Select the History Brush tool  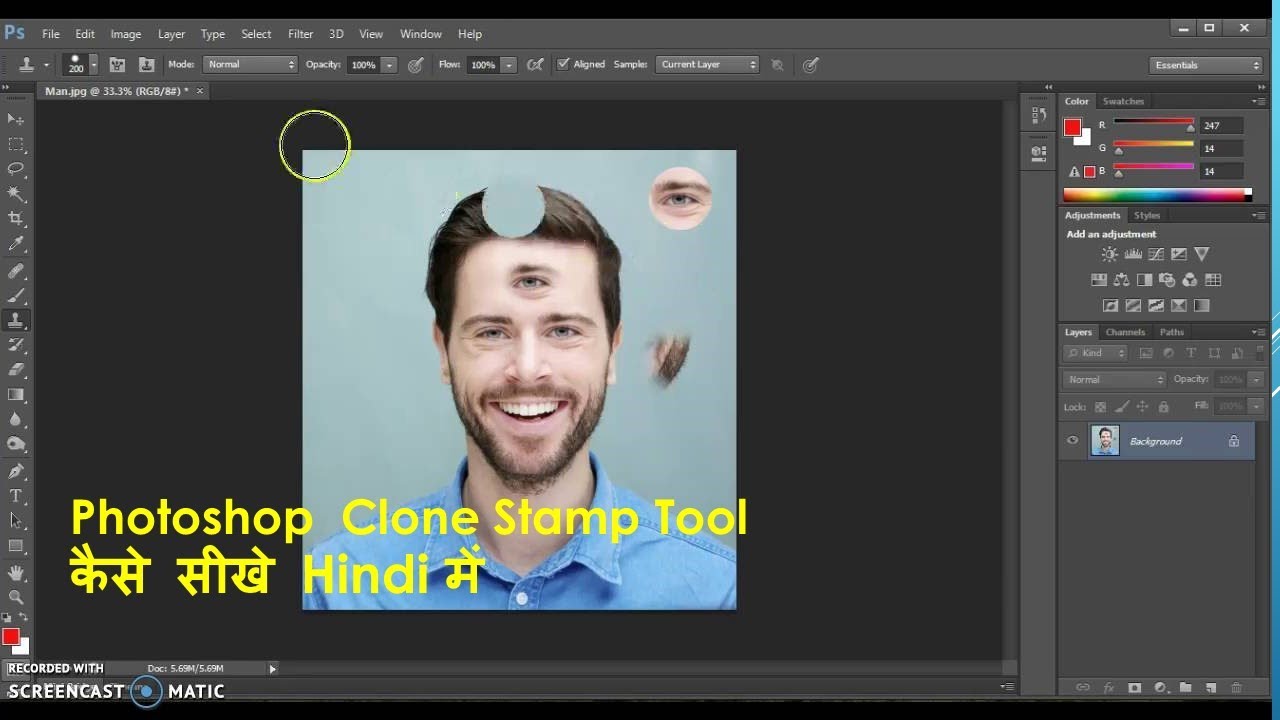coord(16,345)
